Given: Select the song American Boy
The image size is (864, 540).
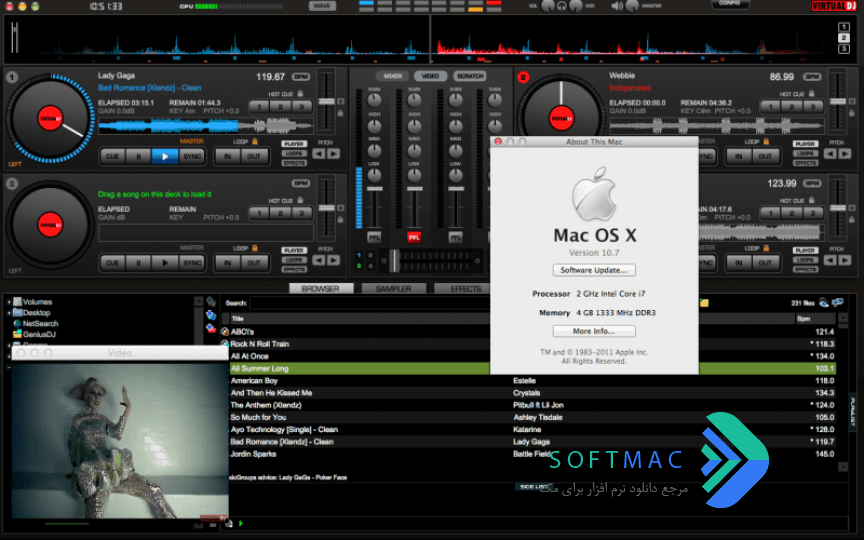Looking at the screenshot, I should pos(254,381).
